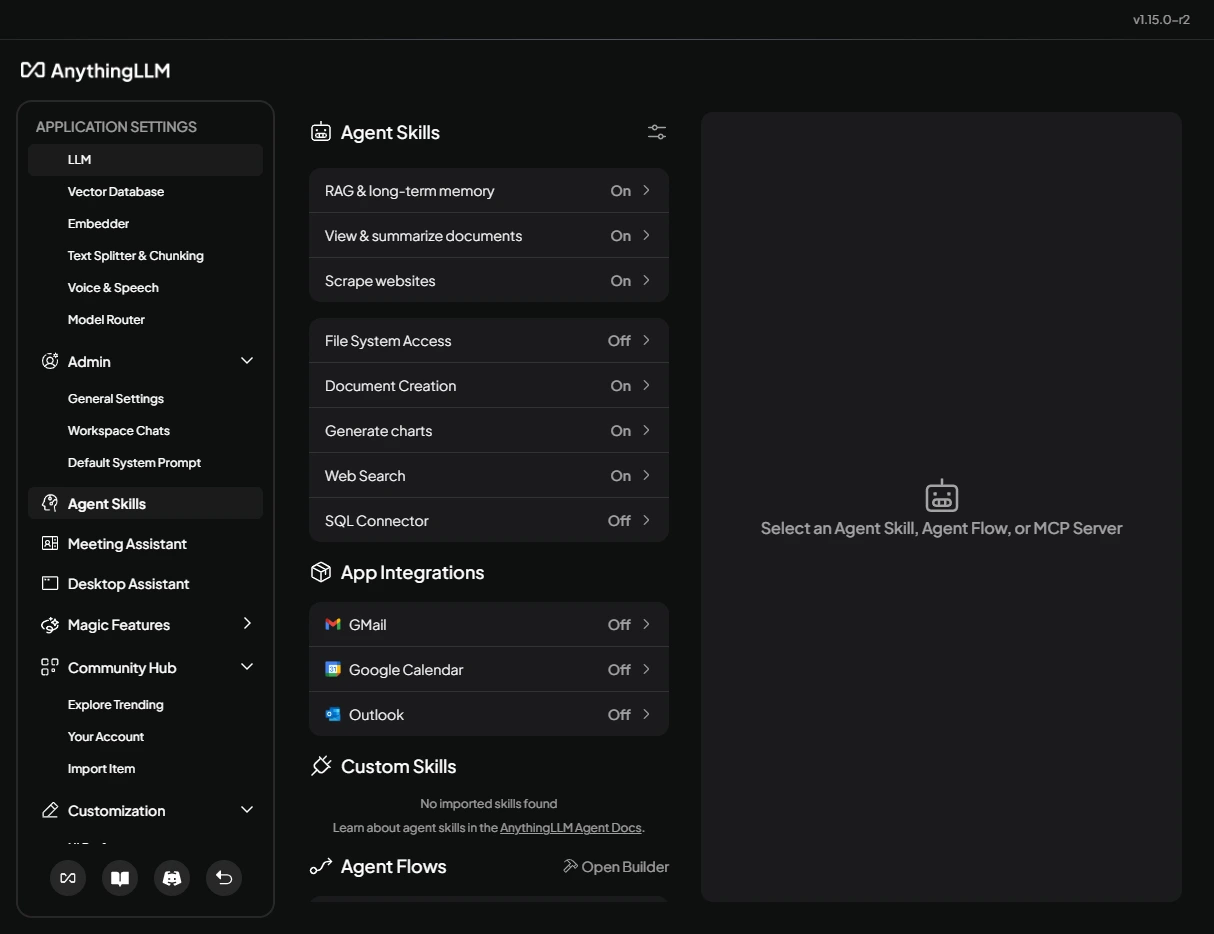The height and width of the screenshot is (934, 1214).
Task: Click the Google Calendar icon
Action: 333,669
